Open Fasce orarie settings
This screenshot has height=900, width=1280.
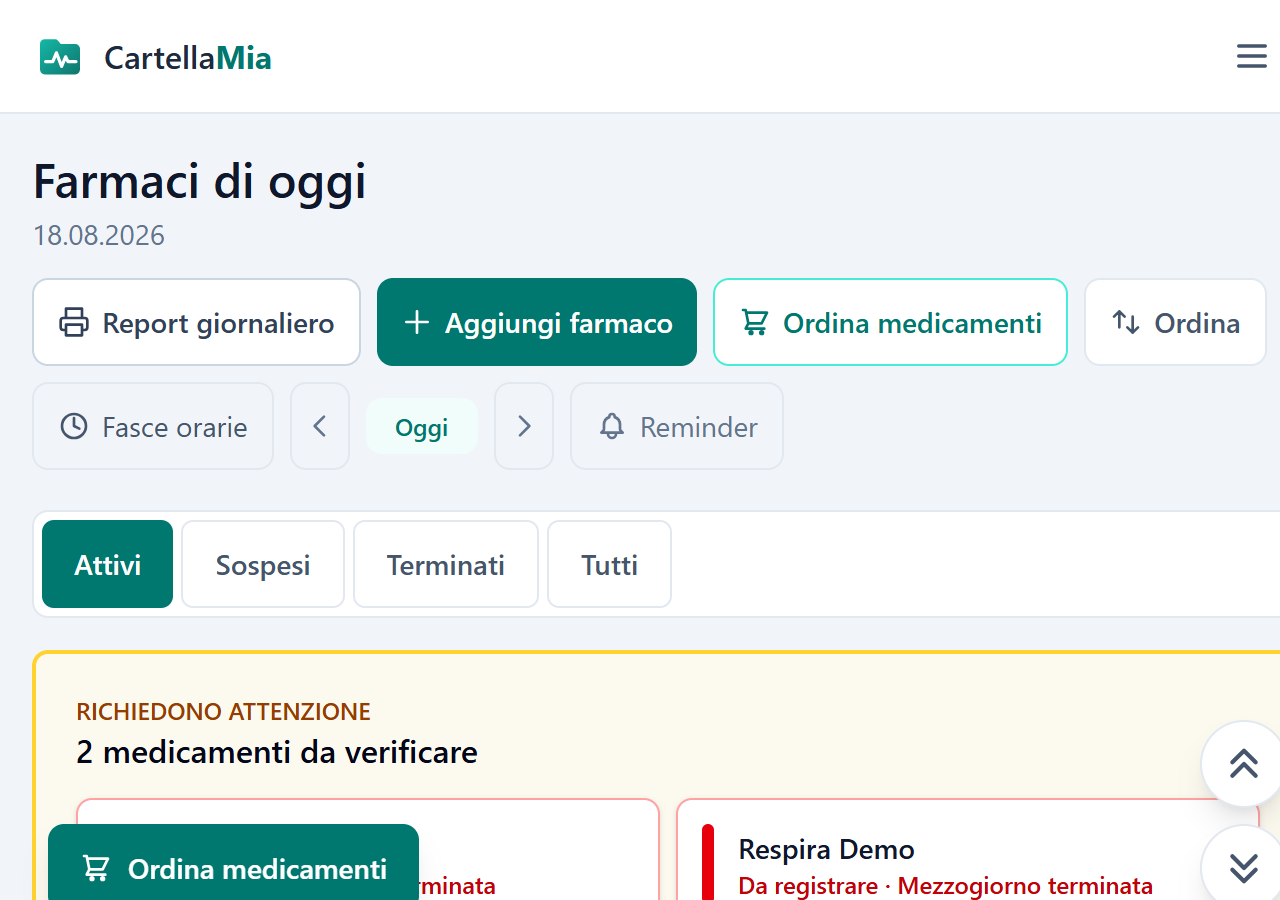[153, 426]
